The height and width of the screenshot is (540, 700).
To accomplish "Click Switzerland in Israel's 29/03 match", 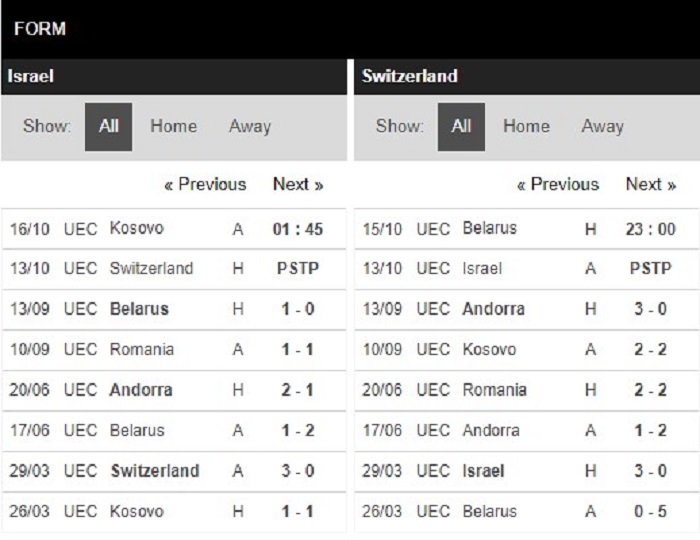I will 155,471.
